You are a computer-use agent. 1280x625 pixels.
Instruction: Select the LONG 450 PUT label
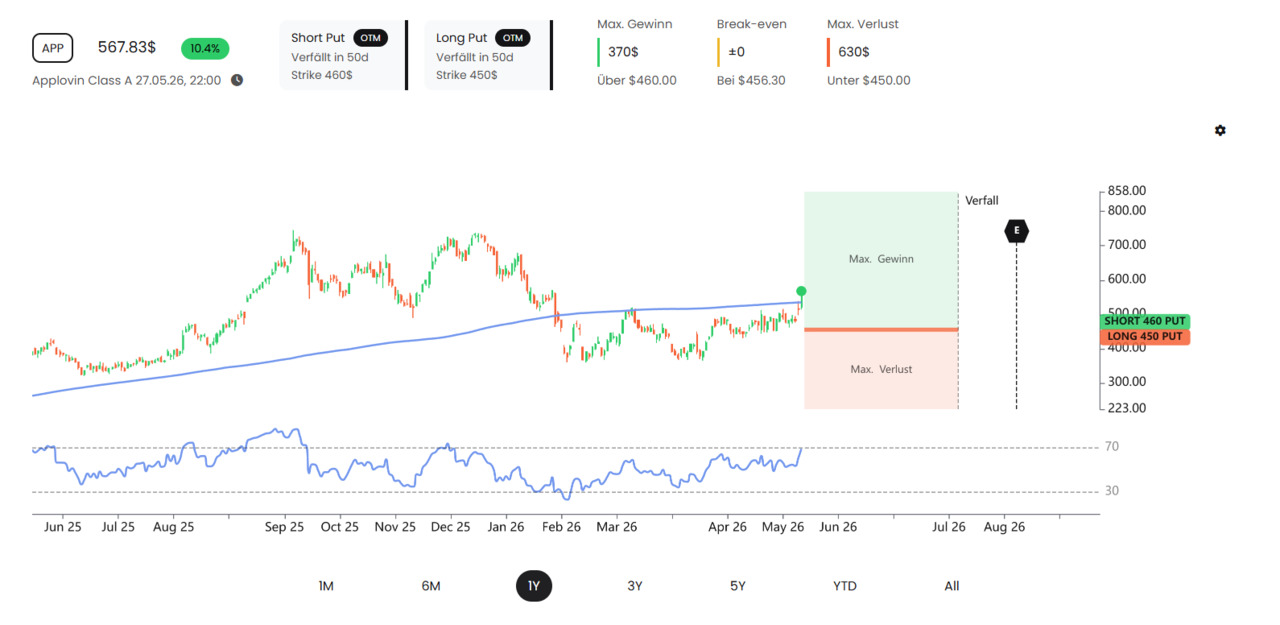(x=1145, y=337)
